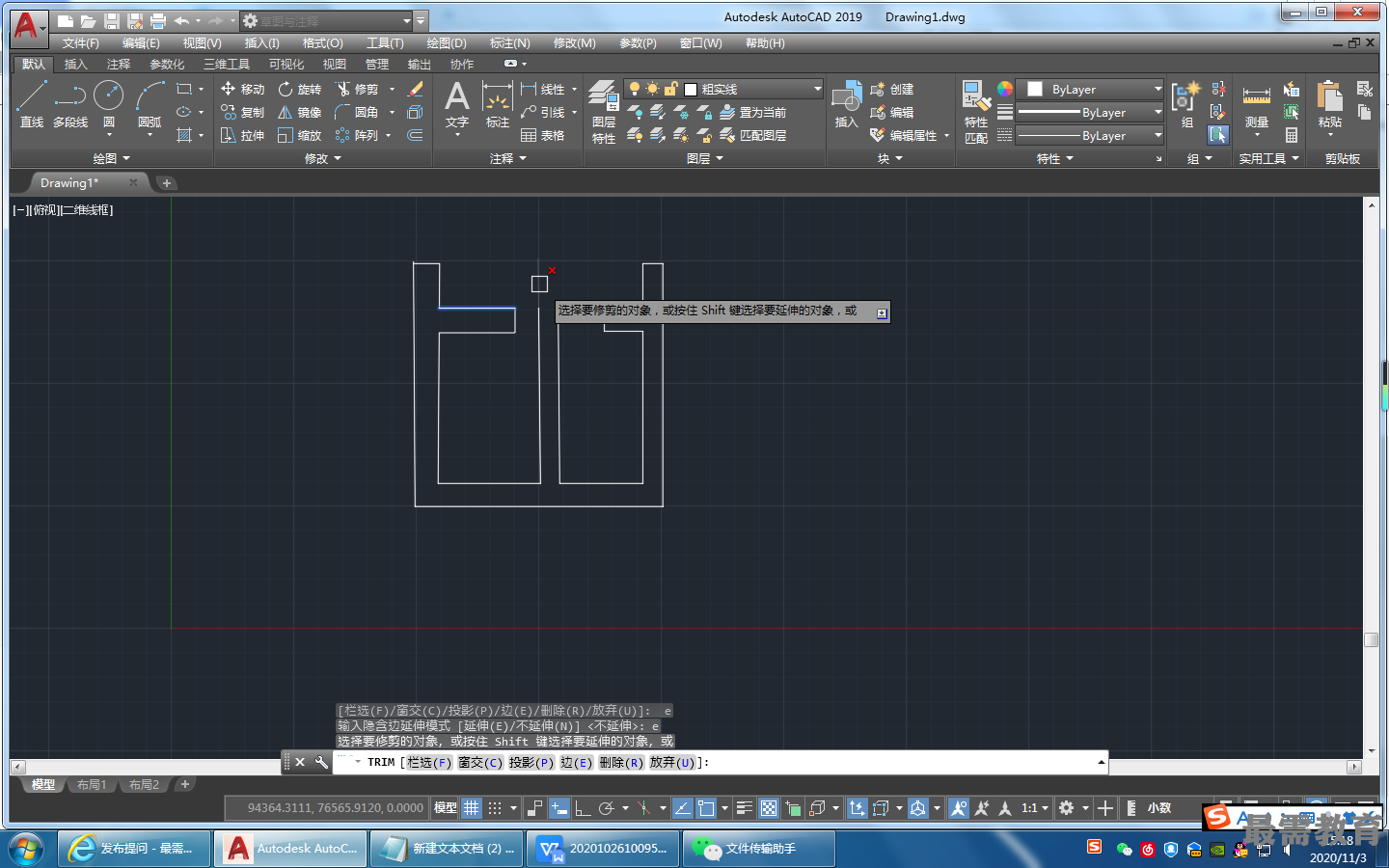Open Internet Explorer 发布提问 in taskbar
Image resolution: width=1389 pixels, height=868 pixels.
(134, 849)
